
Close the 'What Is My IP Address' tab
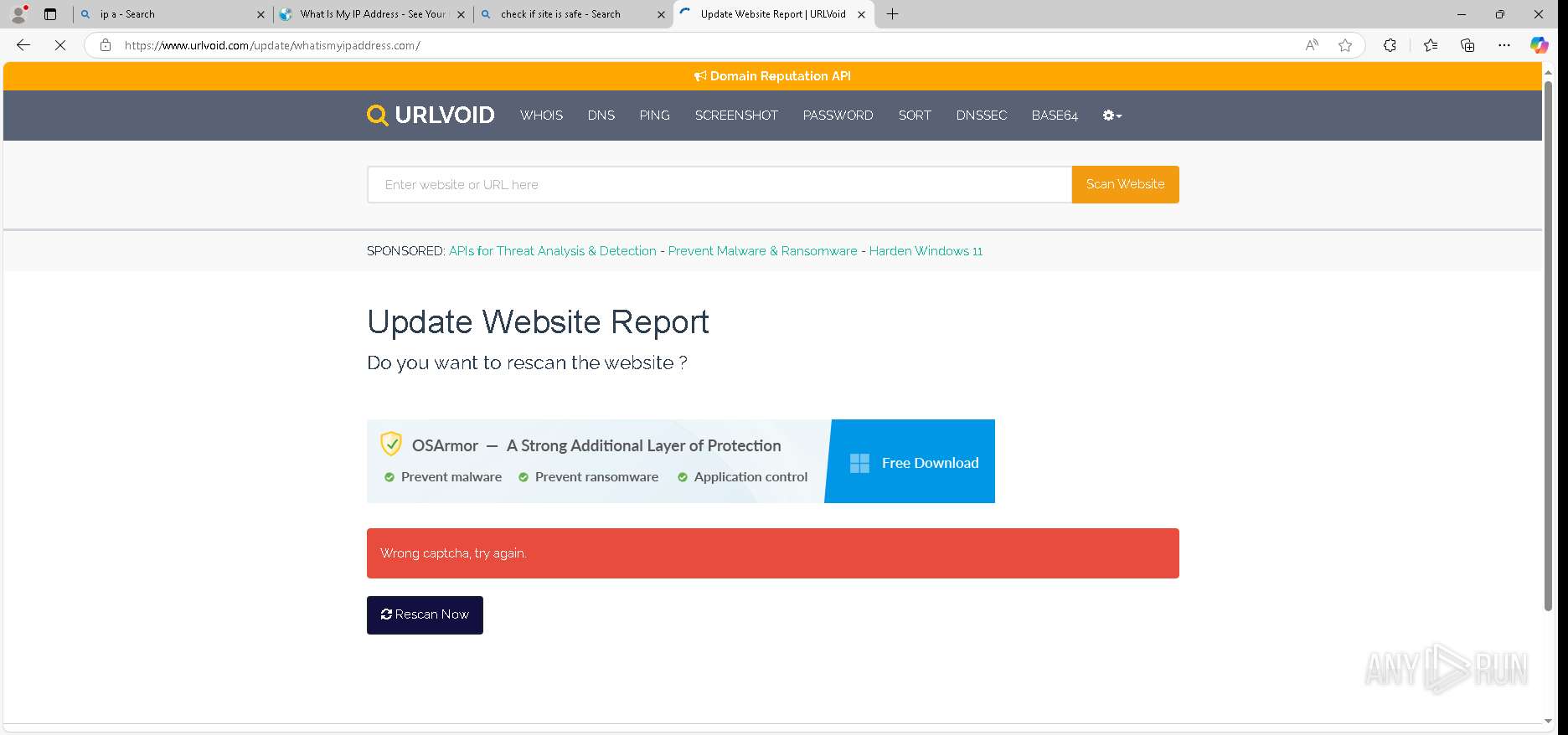point(461,14)
